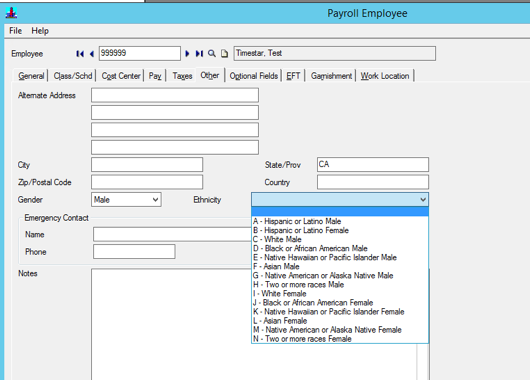Go to first employee record
The height and width of the screenshot is (380, 530).
[80, 54]
